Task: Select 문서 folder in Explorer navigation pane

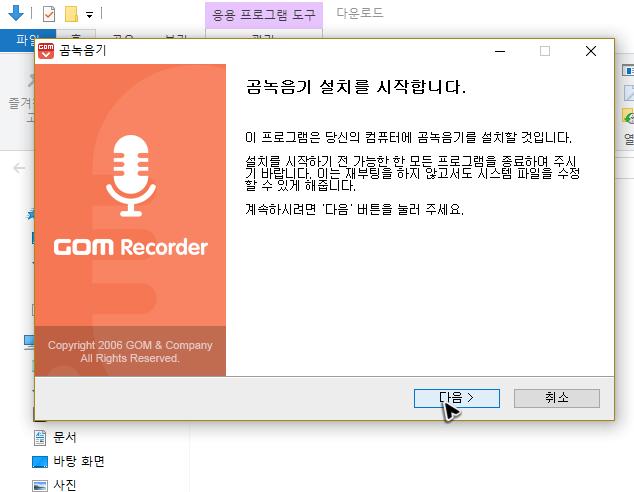Action: [64, 437]
